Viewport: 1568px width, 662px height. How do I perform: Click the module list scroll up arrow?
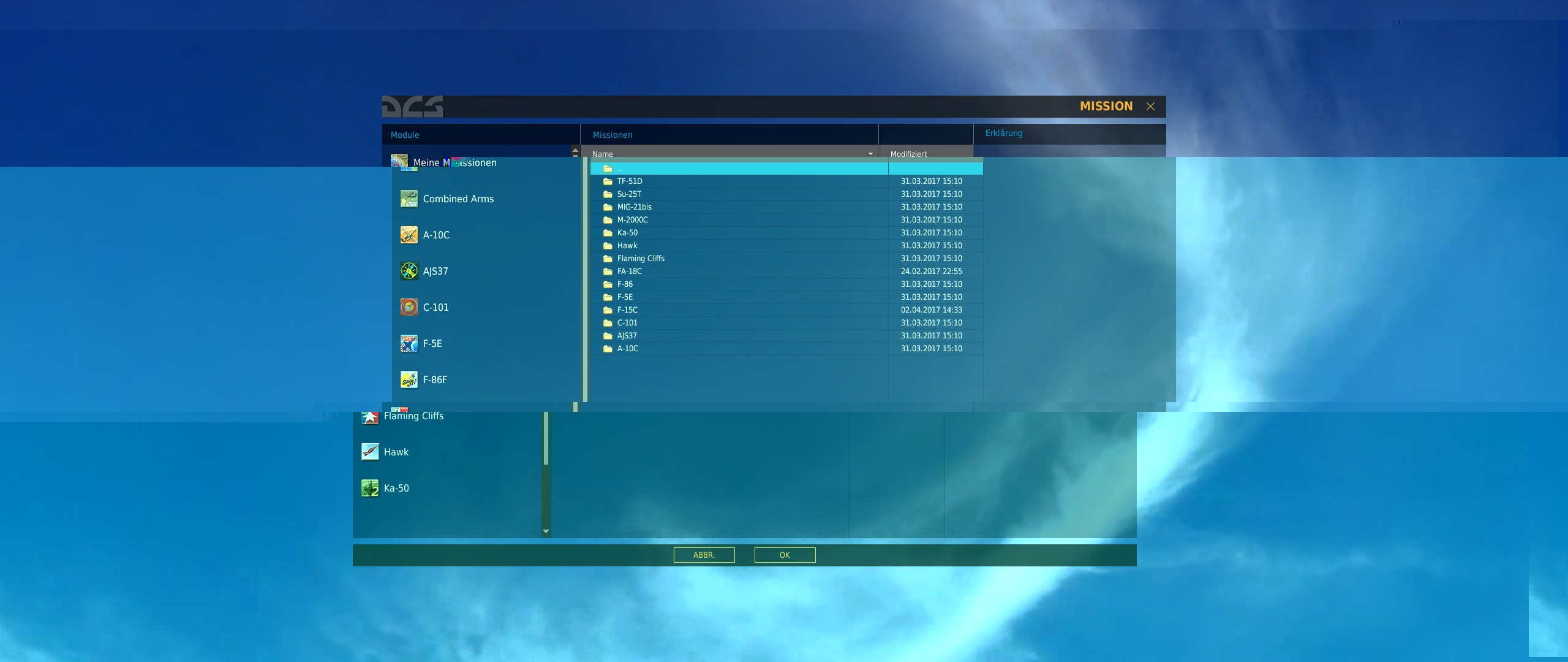tap(575, 150)
